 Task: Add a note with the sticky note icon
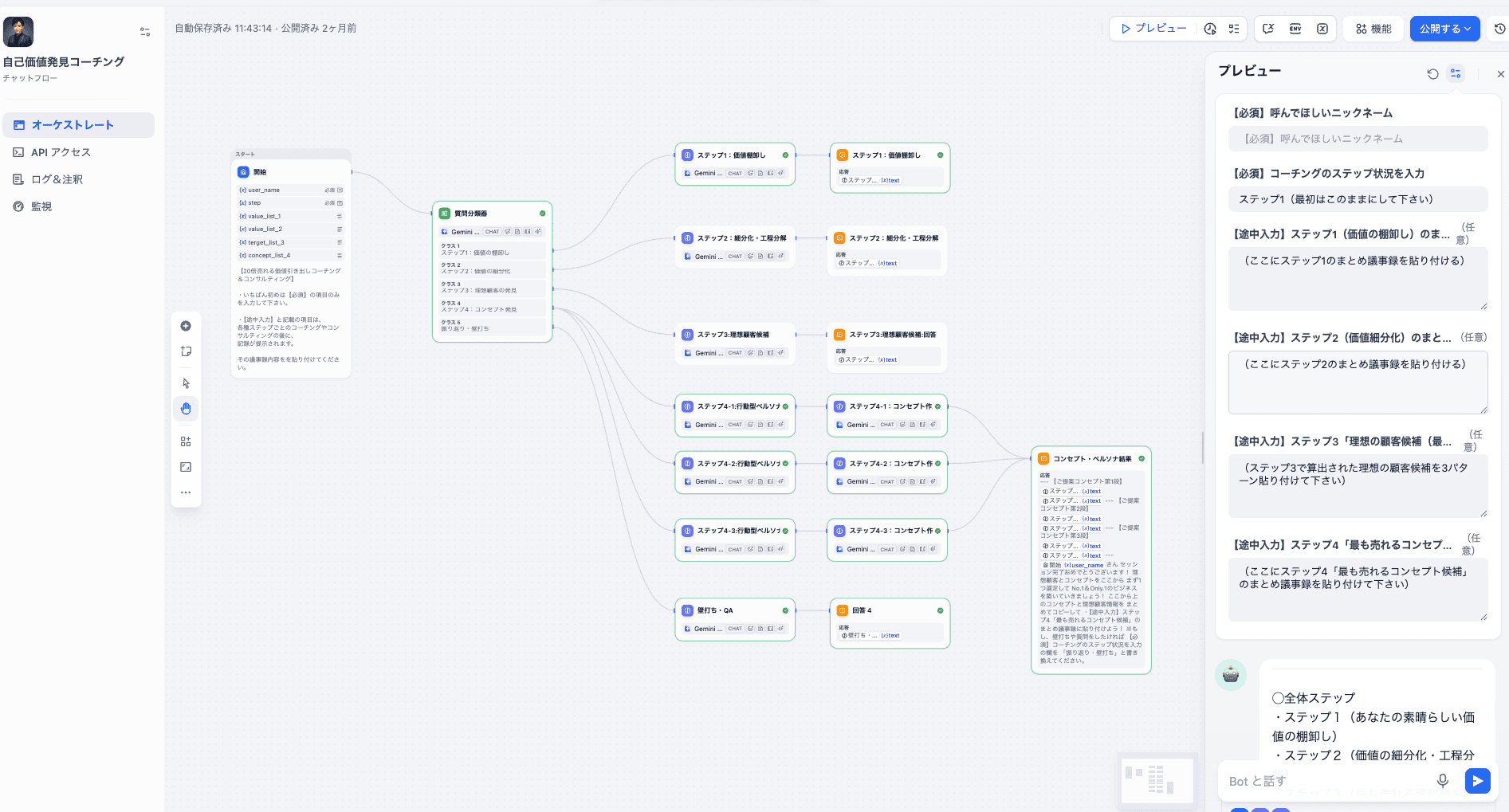pos(186,351)
